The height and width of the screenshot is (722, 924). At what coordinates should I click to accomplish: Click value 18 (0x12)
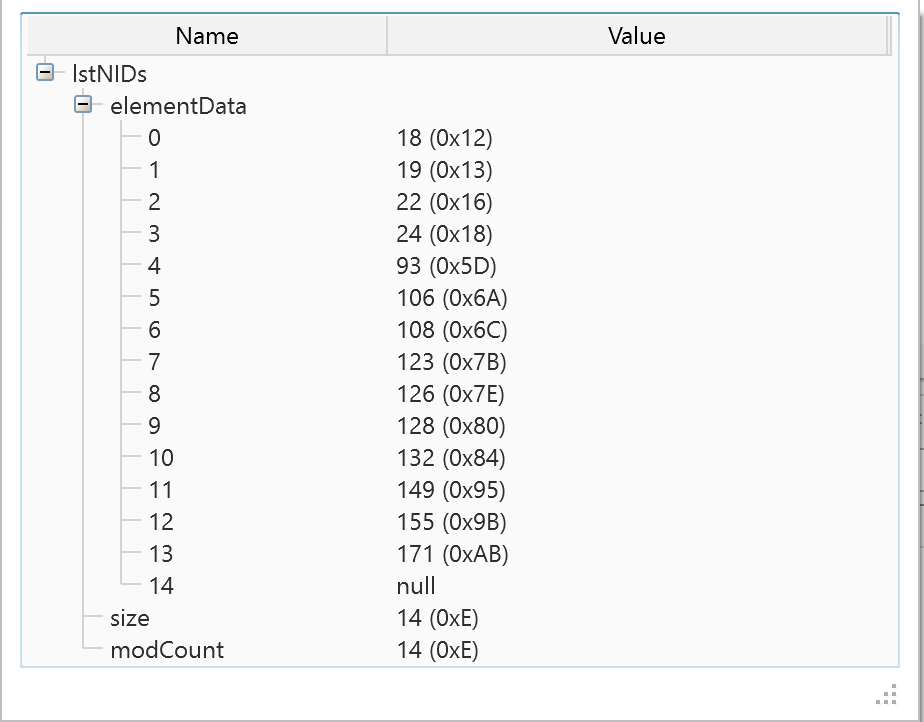tap(444, 138)
